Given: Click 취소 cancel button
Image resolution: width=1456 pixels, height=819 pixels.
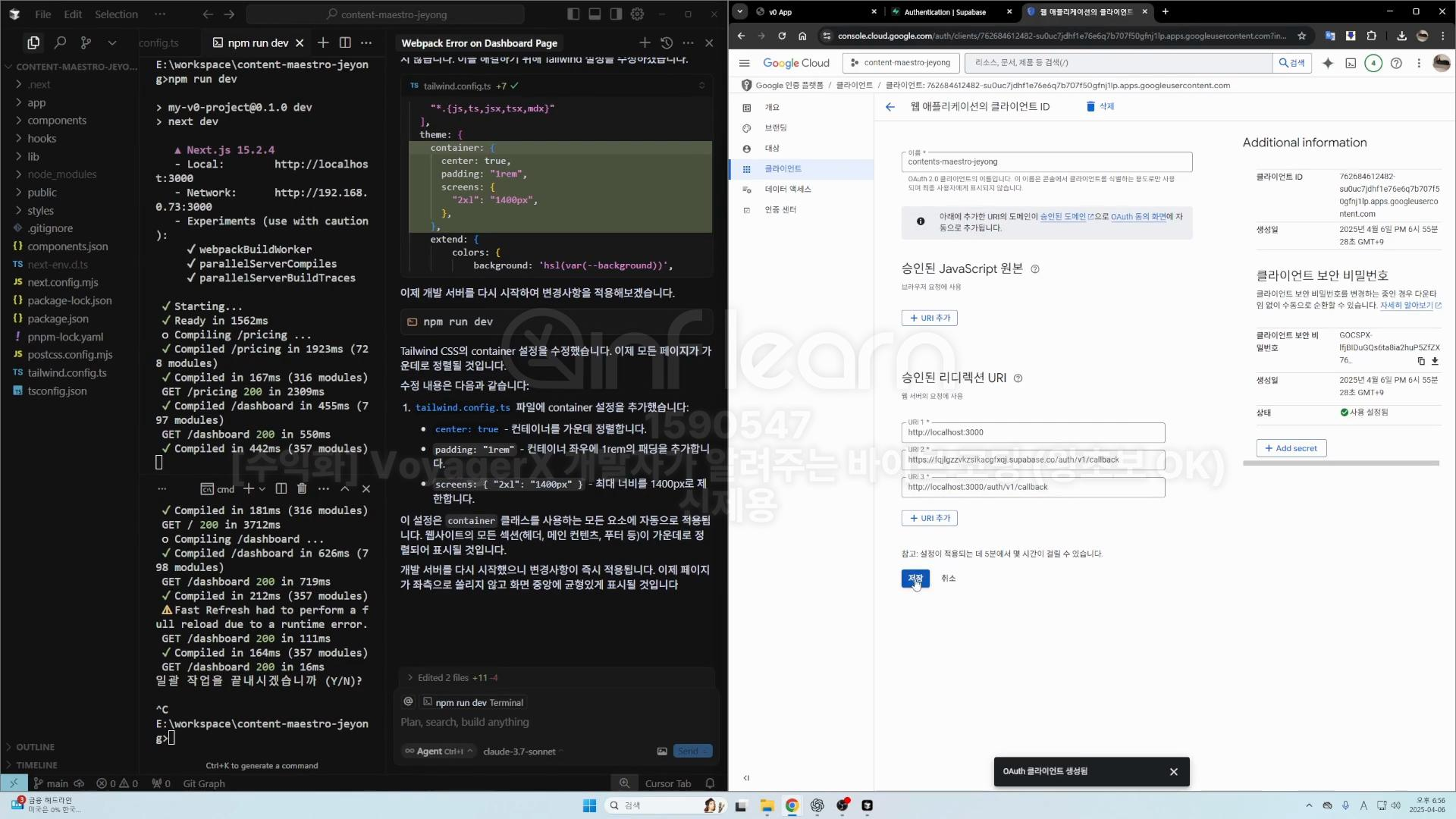Looking at the screenshot, I should pos(948,579).
